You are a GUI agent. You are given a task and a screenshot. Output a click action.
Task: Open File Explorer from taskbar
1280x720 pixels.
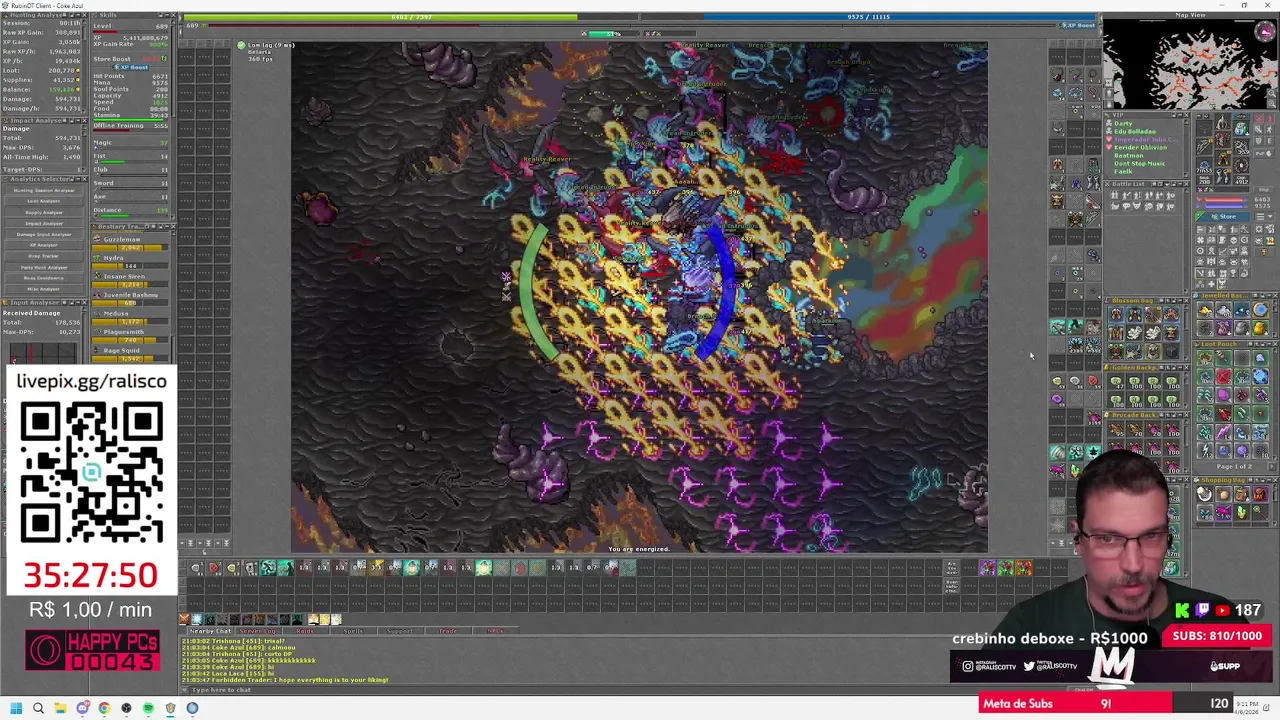point(60,708)
